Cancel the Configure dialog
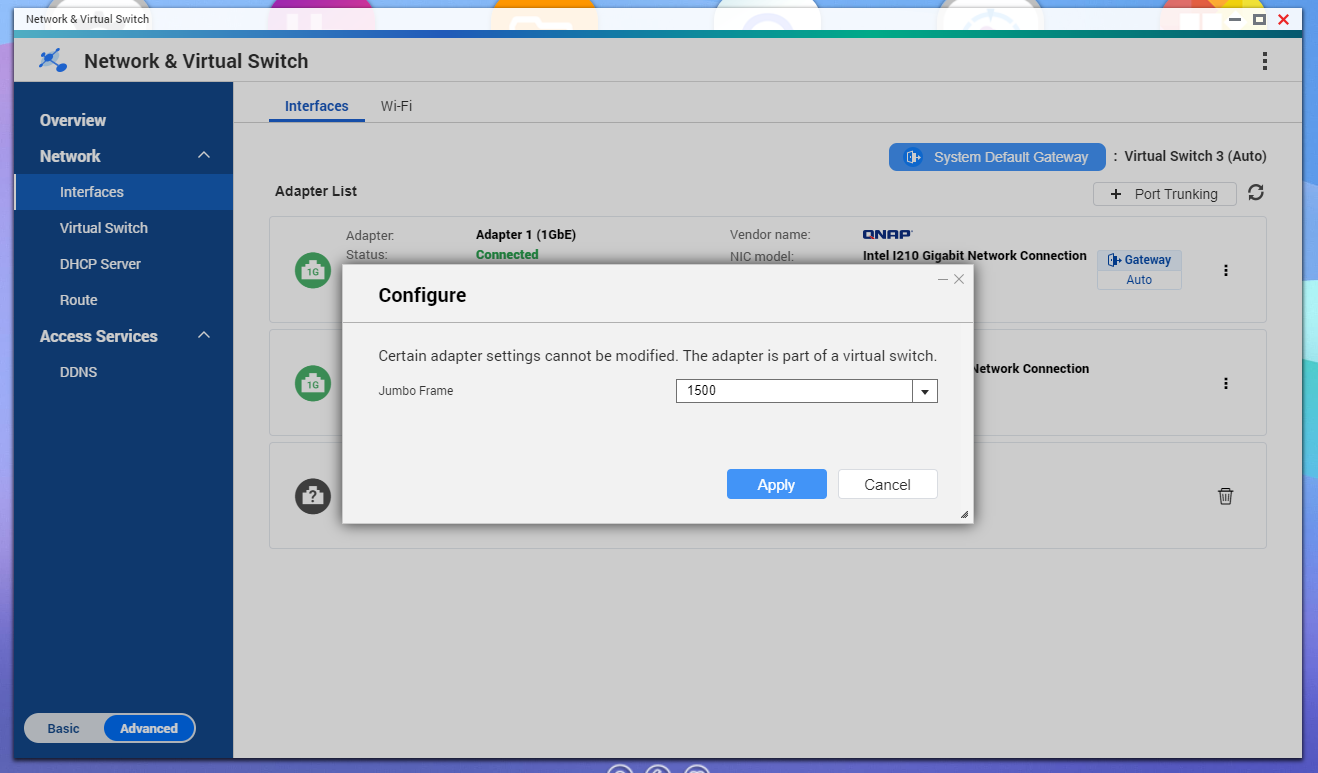 coord(887,484)
